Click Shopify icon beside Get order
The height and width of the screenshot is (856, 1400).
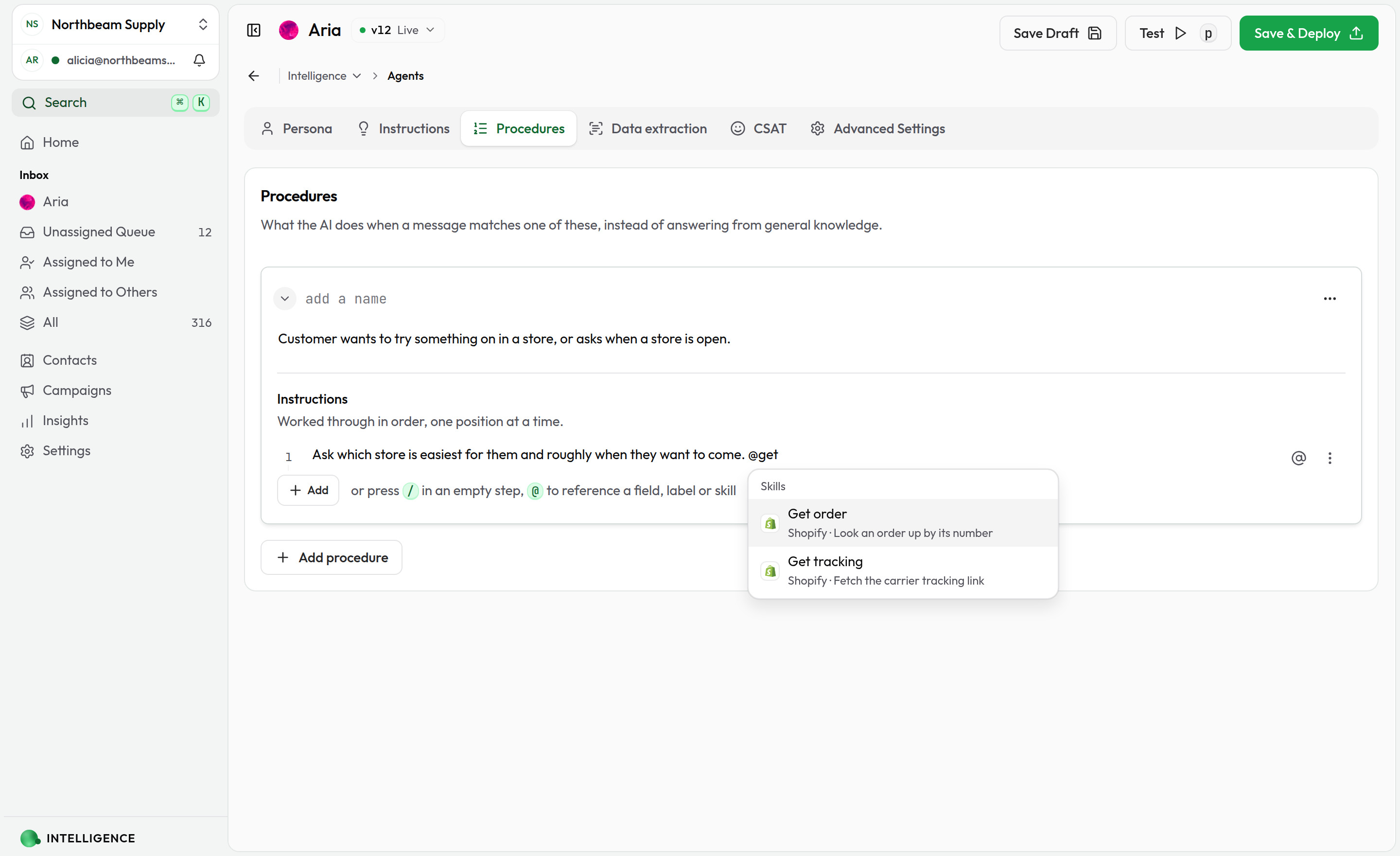[x=770, y=523]
